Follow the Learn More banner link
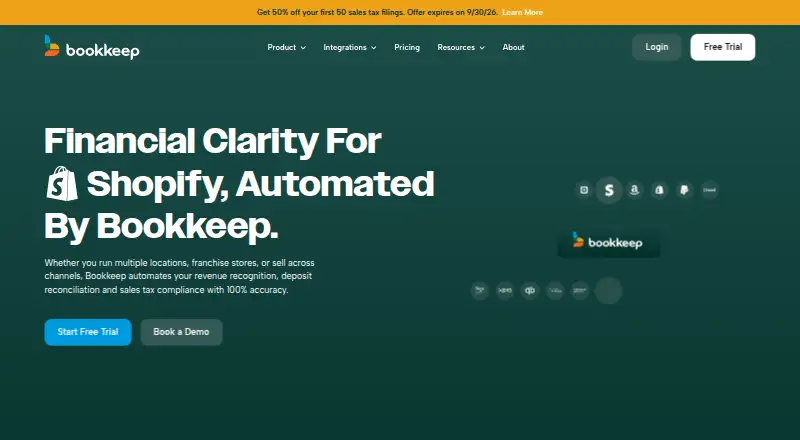Image resolution: width=800 pixels, height=440 pixels. pyautogui.click(x=522, y=12)
